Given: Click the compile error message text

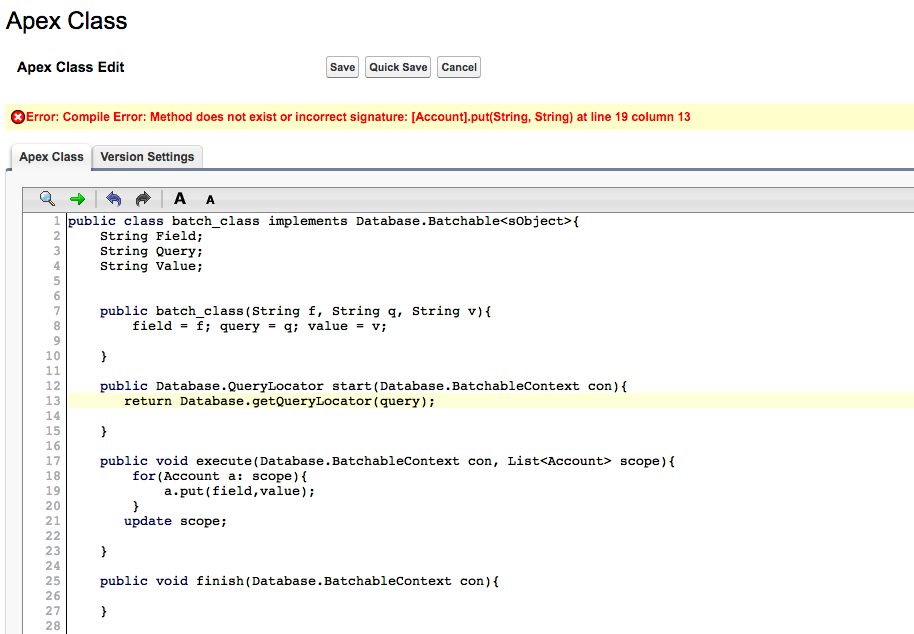Looking at the screenshot, I should [358, 117].
